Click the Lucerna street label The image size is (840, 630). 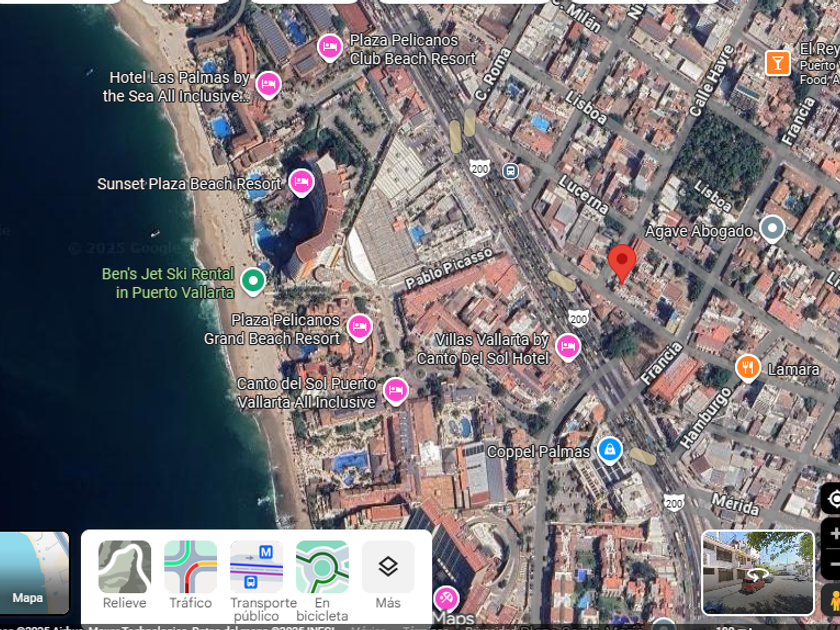584,194
